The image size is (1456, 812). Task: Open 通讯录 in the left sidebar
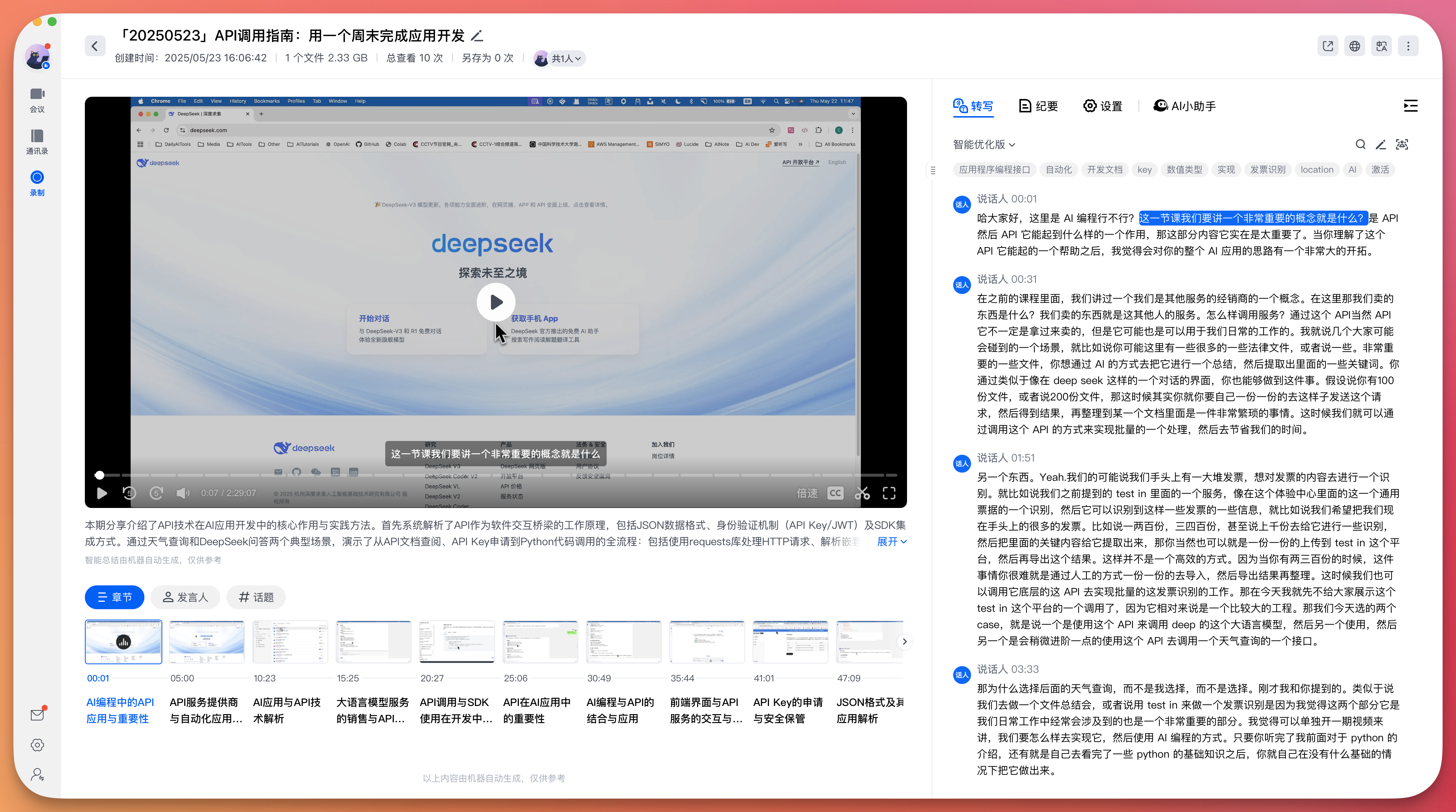[x=37, y=142]
